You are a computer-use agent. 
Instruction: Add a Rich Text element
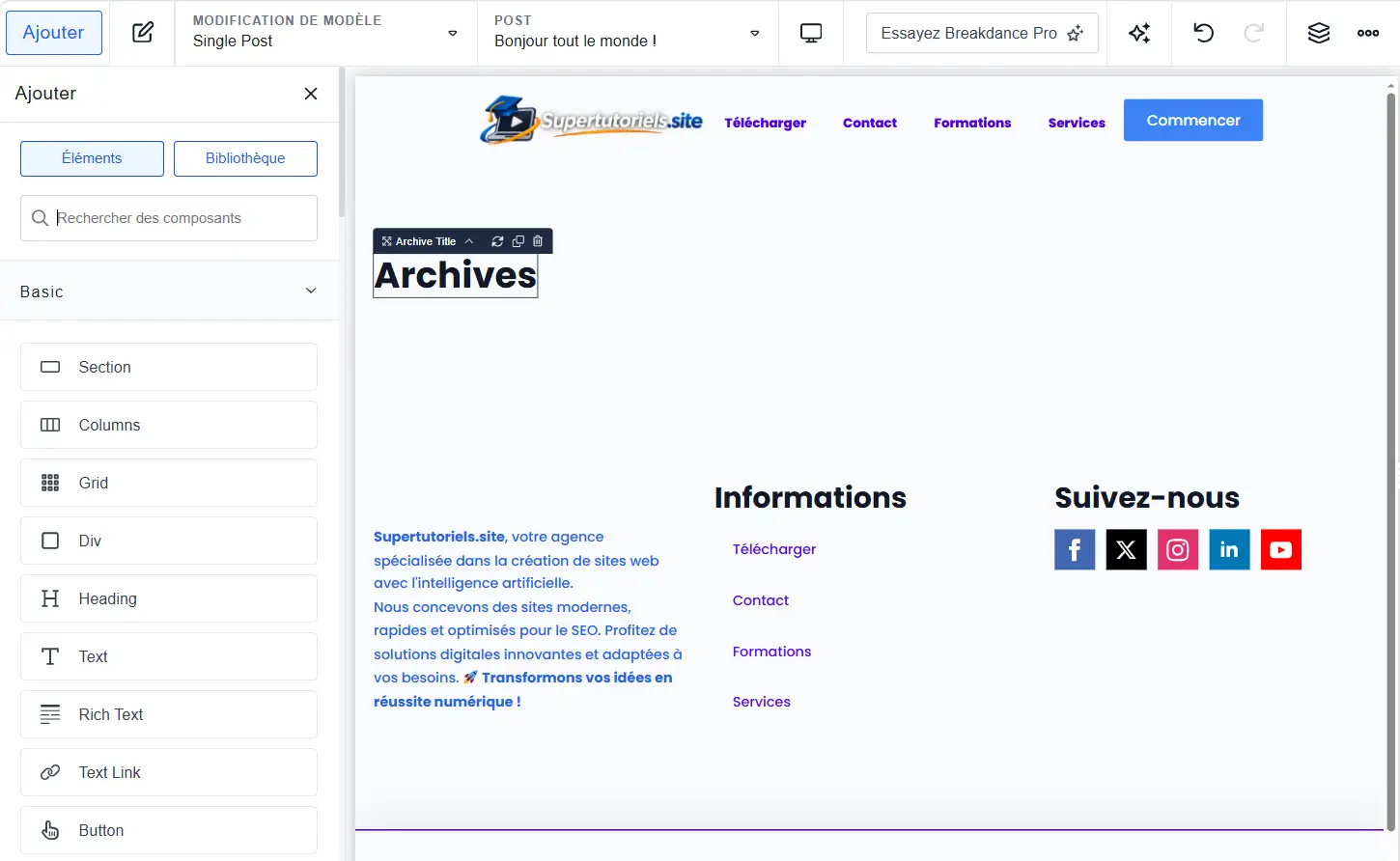[x=169, y=714]
